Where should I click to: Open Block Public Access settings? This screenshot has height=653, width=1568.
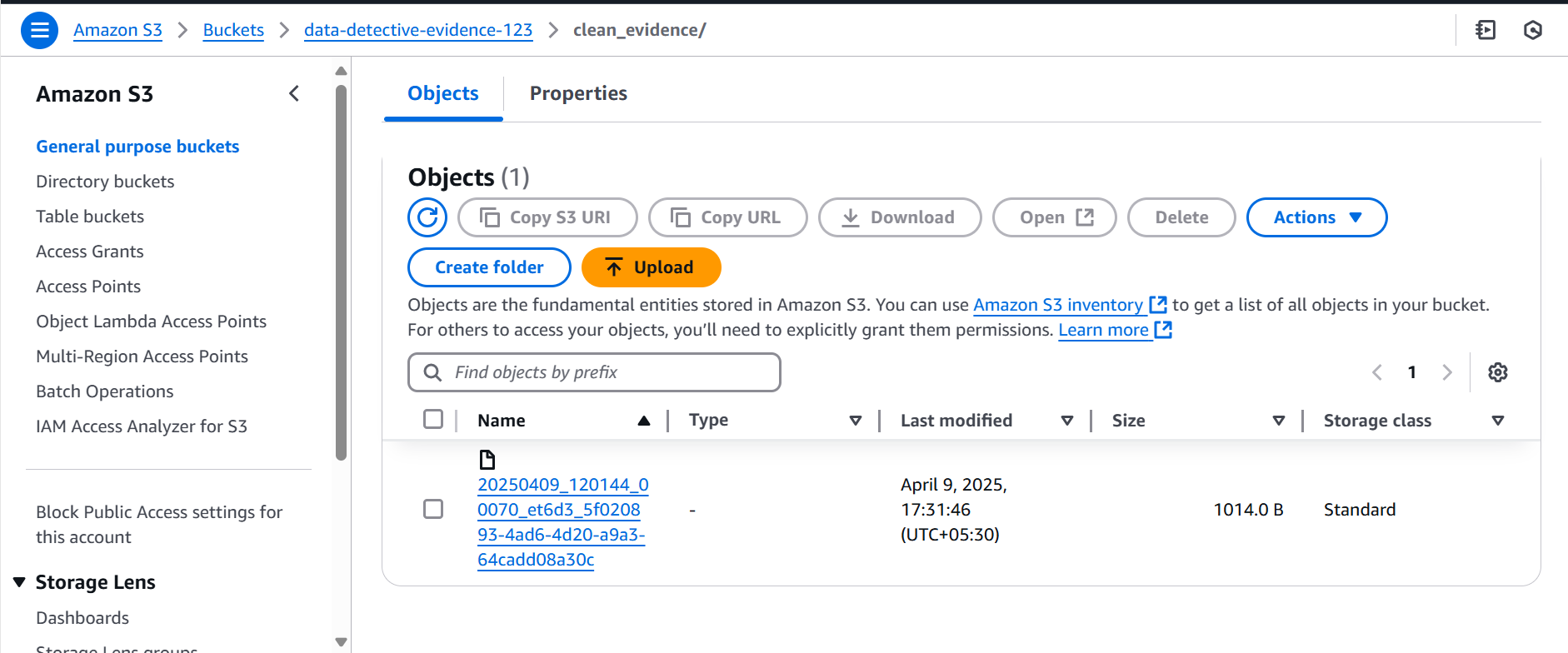pyautogui.click(x=159, y=525)
